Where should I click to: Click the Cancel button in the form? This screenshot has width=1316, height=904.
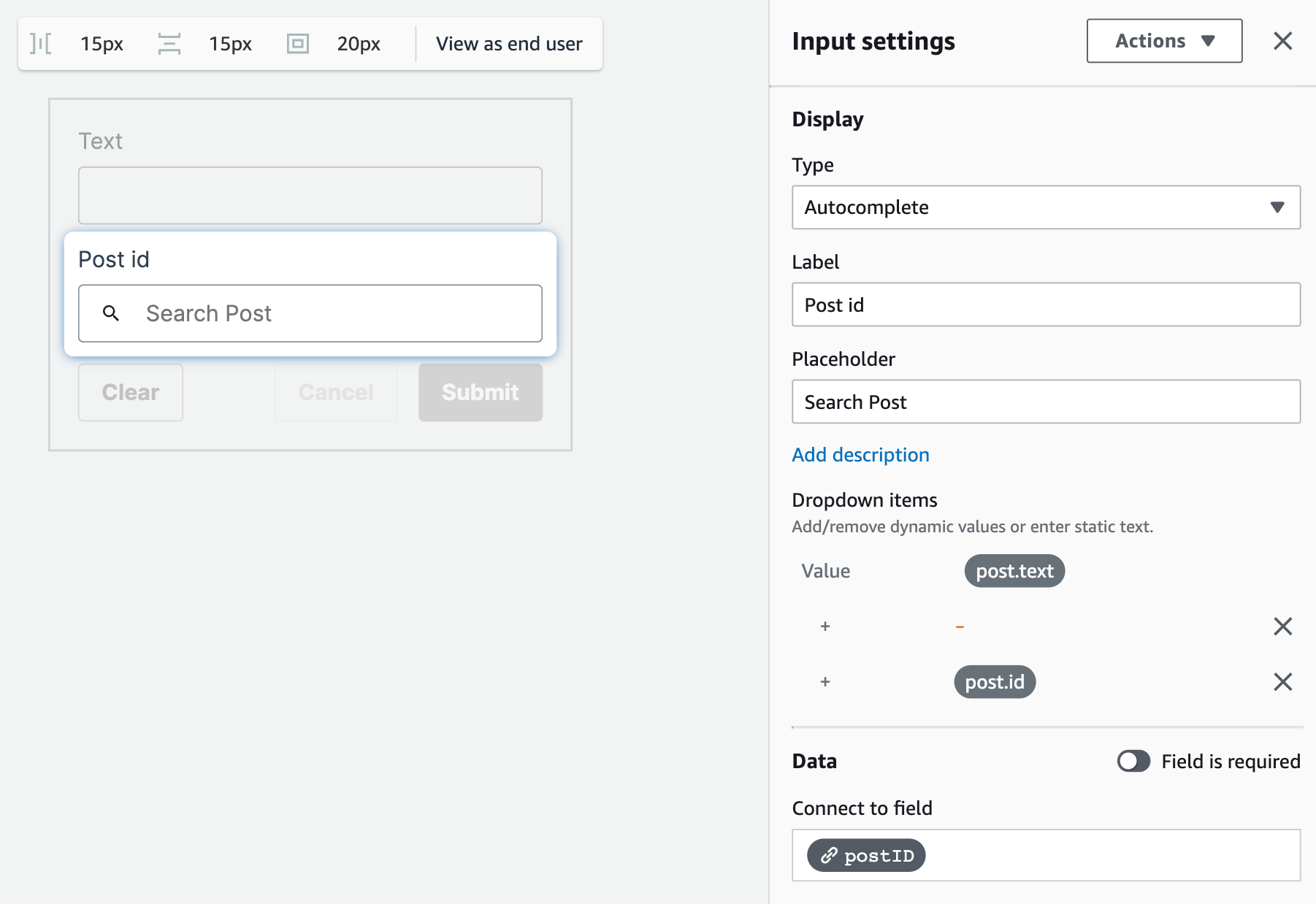pyautogui.click(x=336, y=392)
